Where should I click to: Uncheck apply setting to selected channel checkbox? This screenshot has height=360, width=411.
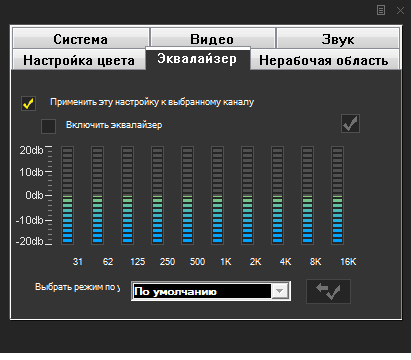[x=28, y=103]
